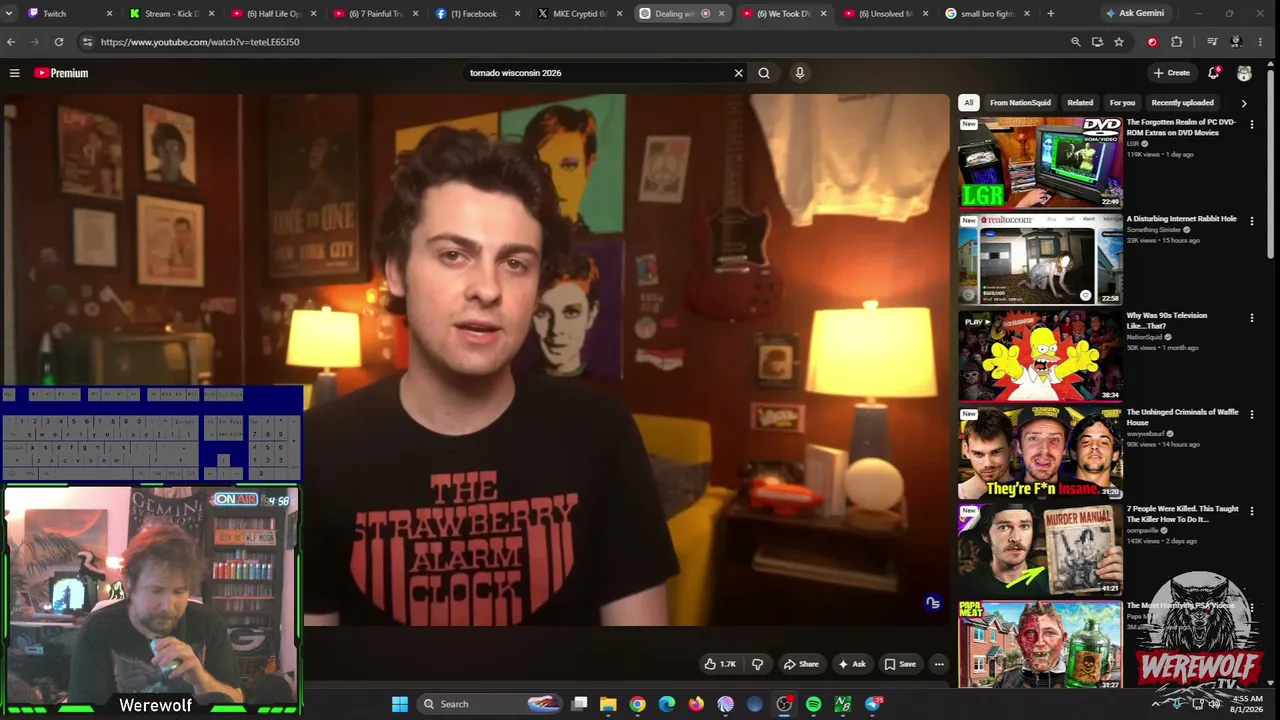The height and width of the screenshot is (720, 1280).
Task: Select the 'All' filter chip
Action: click(968, 103)
